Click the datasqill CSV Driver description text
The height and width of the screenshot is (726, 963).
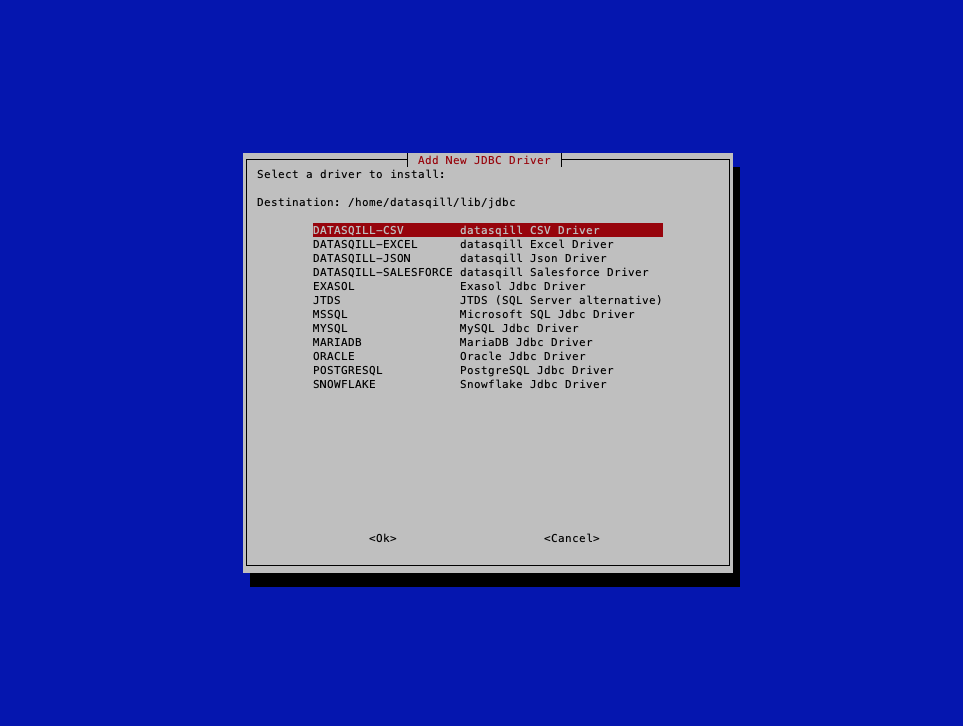(x=521, y=229)
